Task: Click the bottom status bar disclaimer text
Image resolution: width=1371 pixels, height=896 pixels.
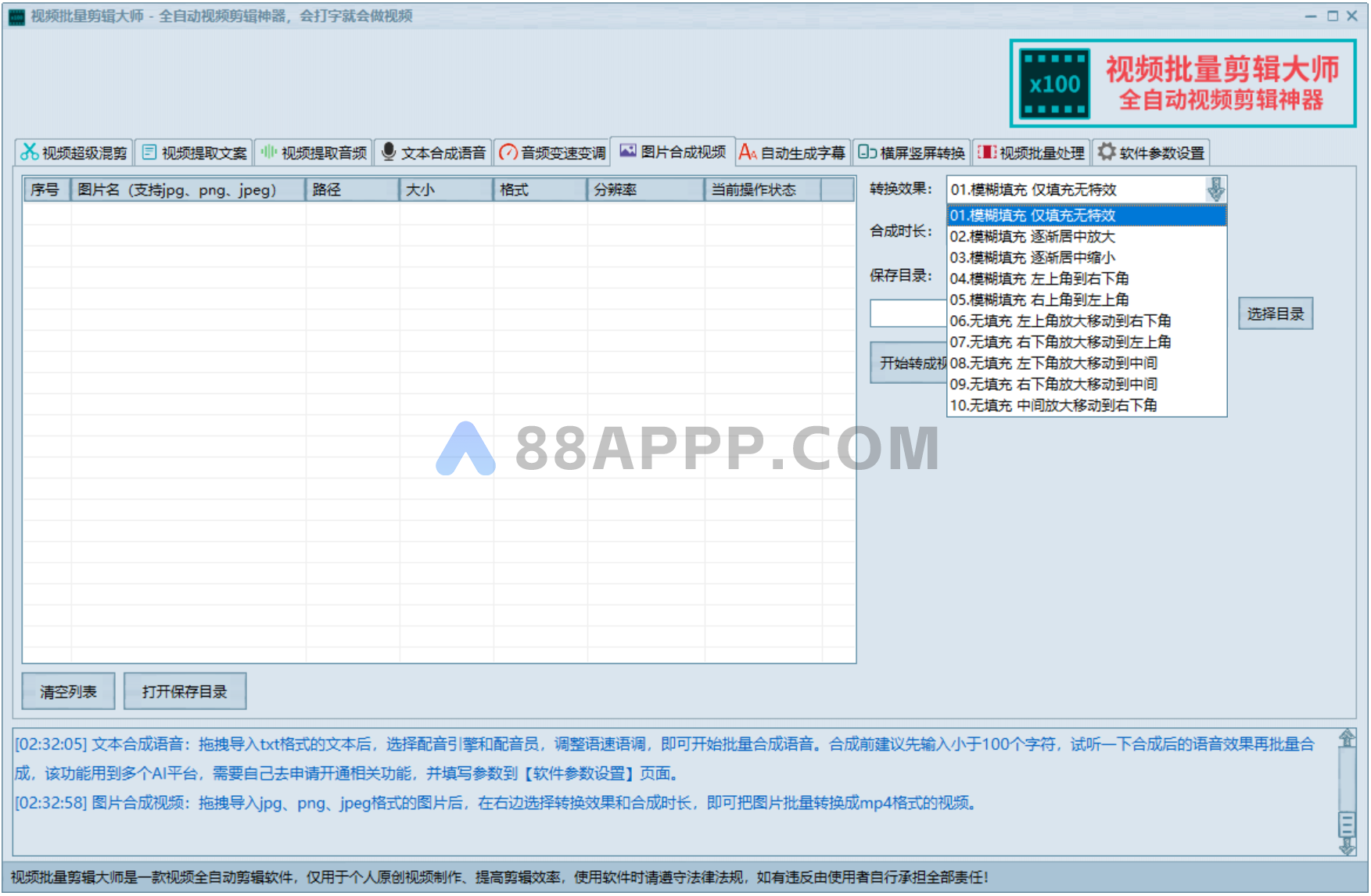Action: coord(499,877)
